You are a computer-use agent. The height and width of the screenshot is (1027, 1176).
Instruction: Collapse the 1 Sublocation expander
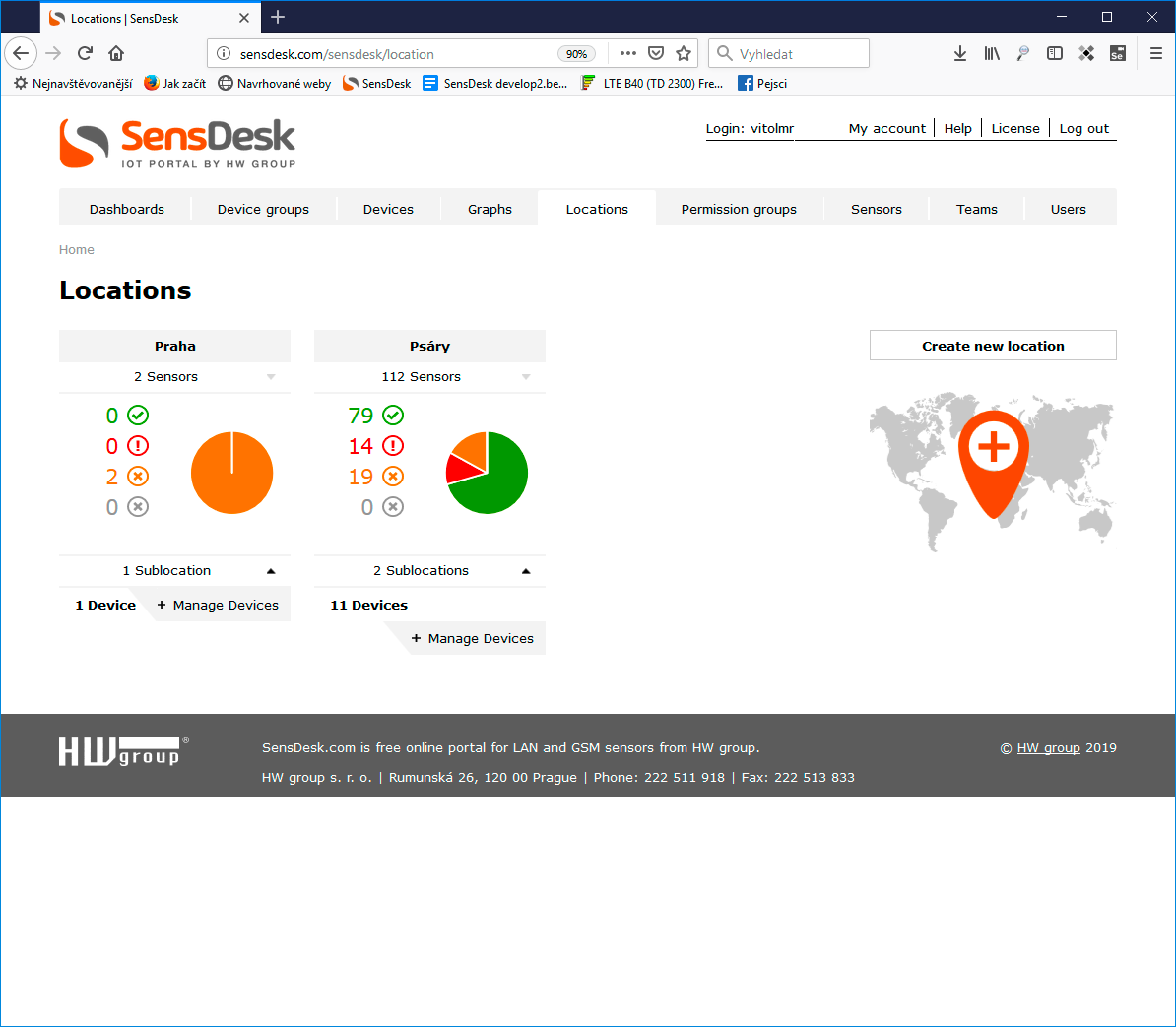[x=271, y=571]
